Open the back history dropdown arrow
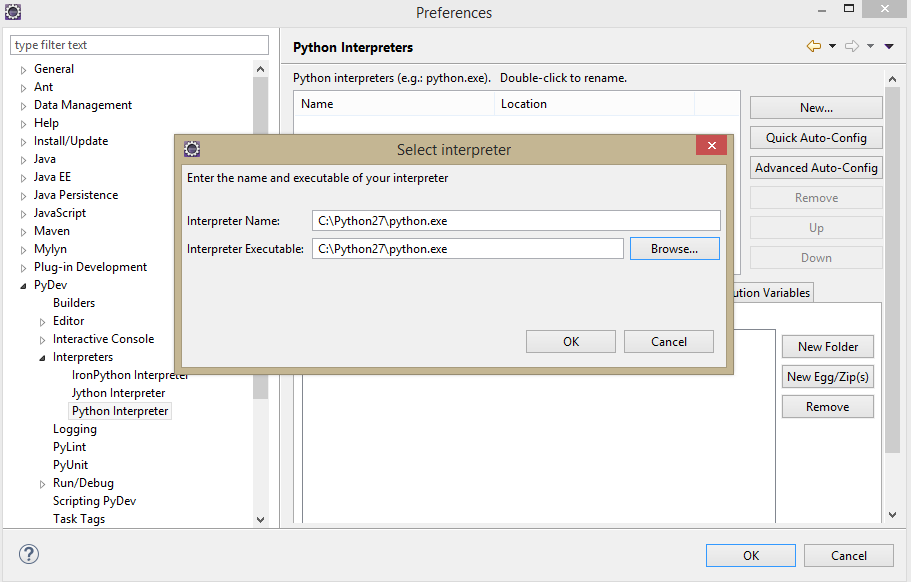The height and width of the screenshot is (582, 911). coord(832,46)
